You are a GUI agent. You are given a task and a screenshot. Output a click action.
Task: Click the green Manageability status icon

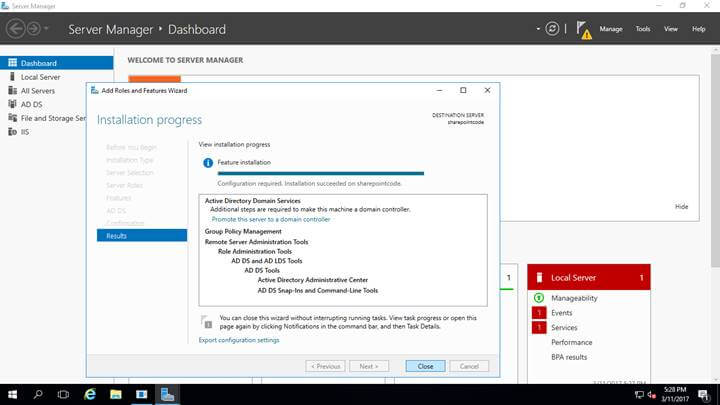pos(539,298)
